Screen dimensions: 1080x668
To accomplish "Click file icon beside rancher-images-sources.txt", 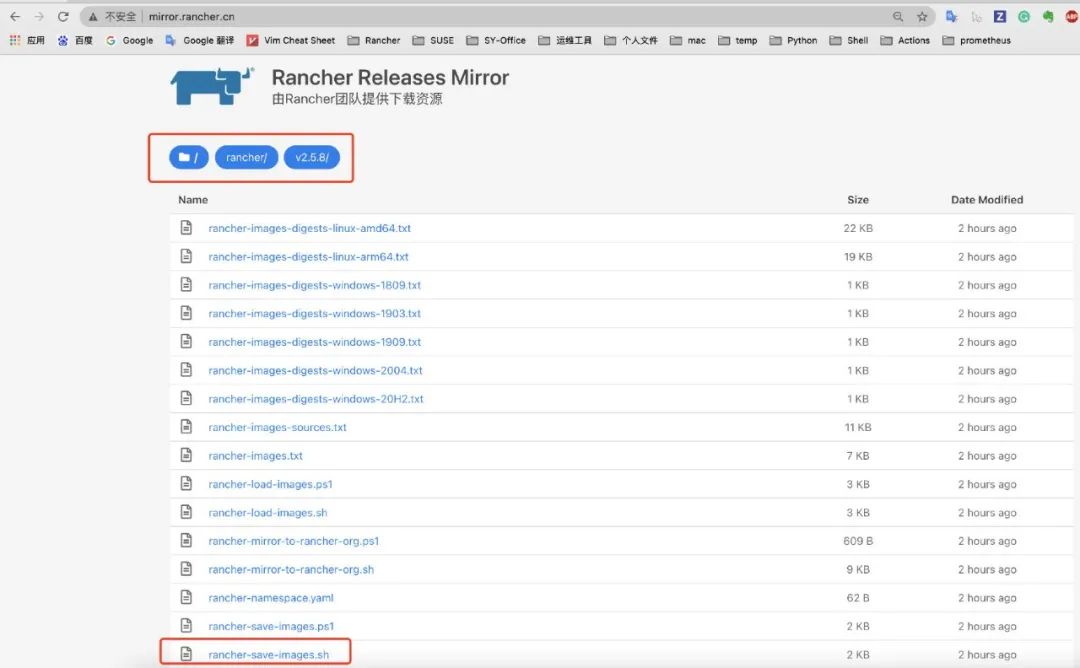I will (186, 426).
